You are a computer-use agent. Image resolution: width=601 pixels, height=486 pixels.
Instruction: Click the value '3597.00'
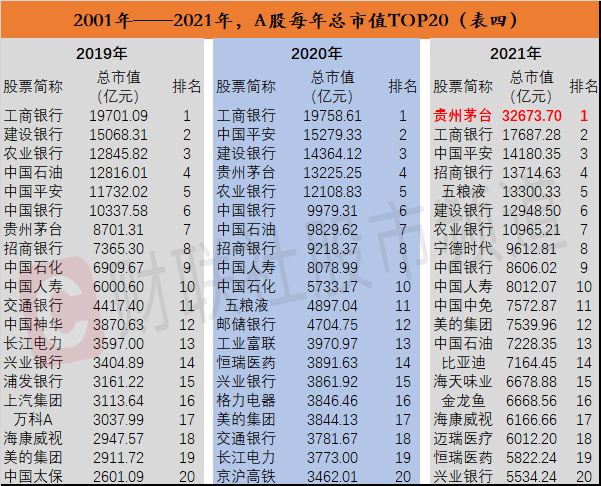tap(118, 343)
